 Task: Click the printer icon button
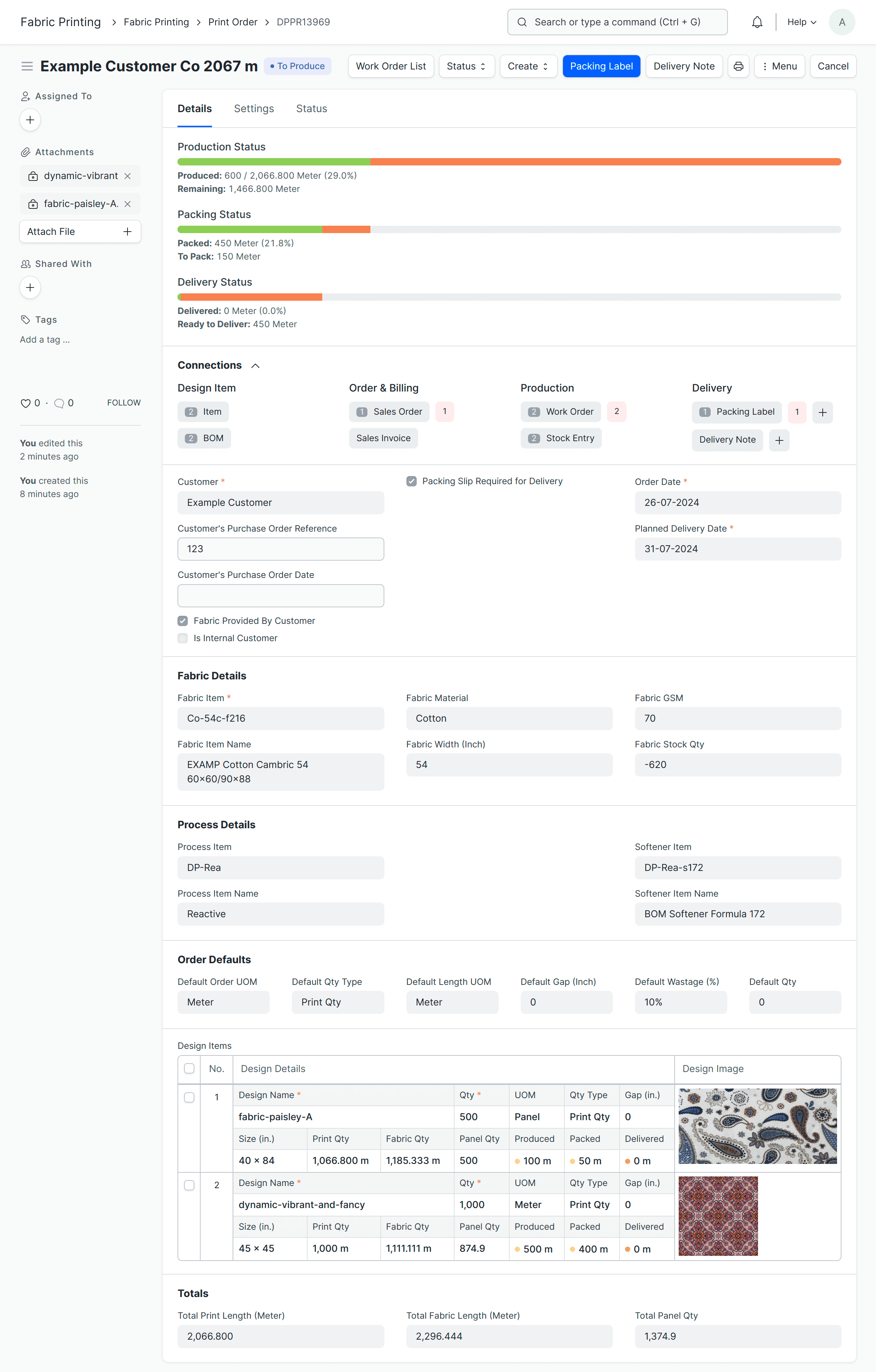(x=738, y=66)
